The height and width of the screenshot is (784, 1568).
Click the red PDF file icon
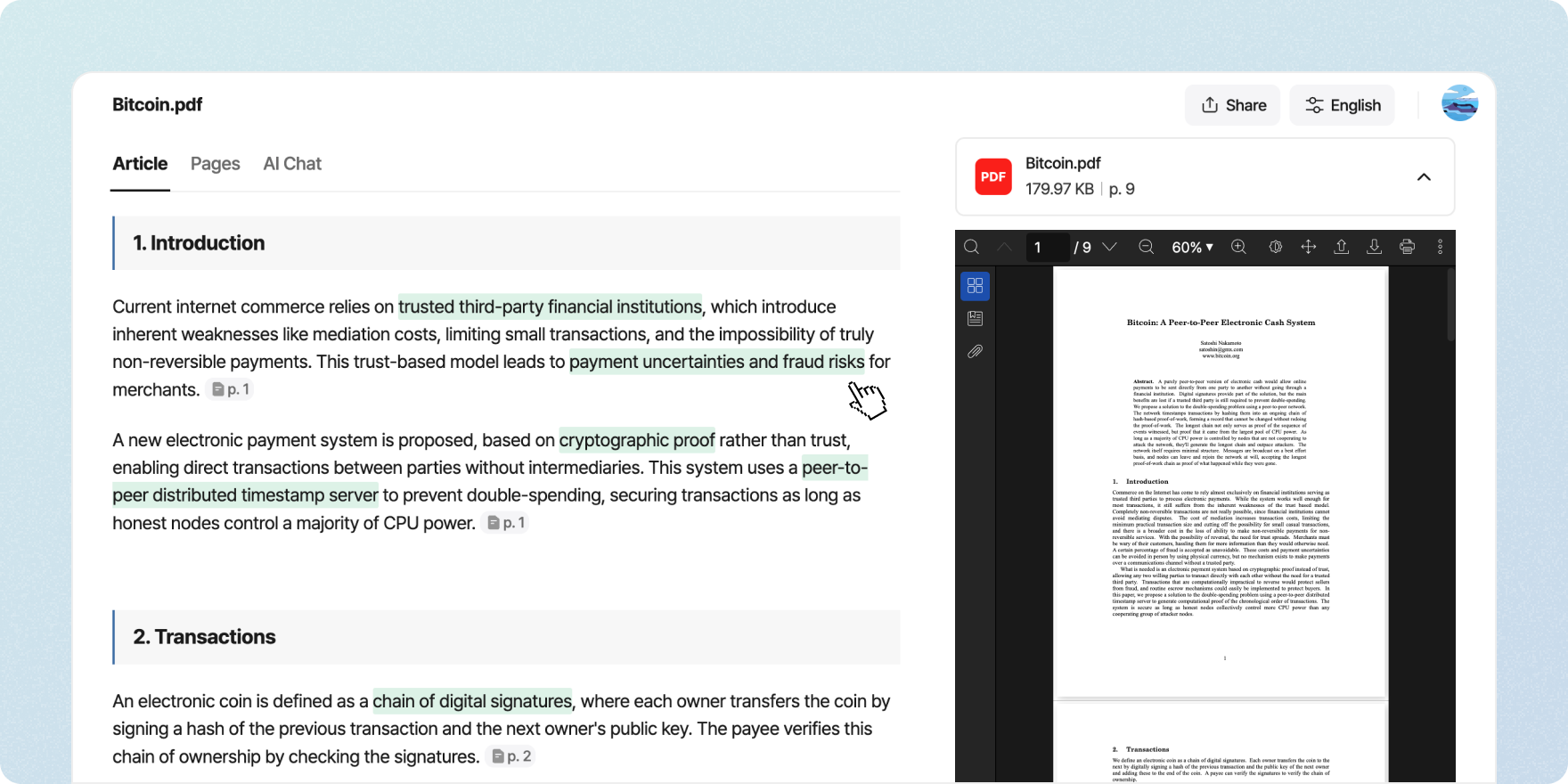pos(993,176)
